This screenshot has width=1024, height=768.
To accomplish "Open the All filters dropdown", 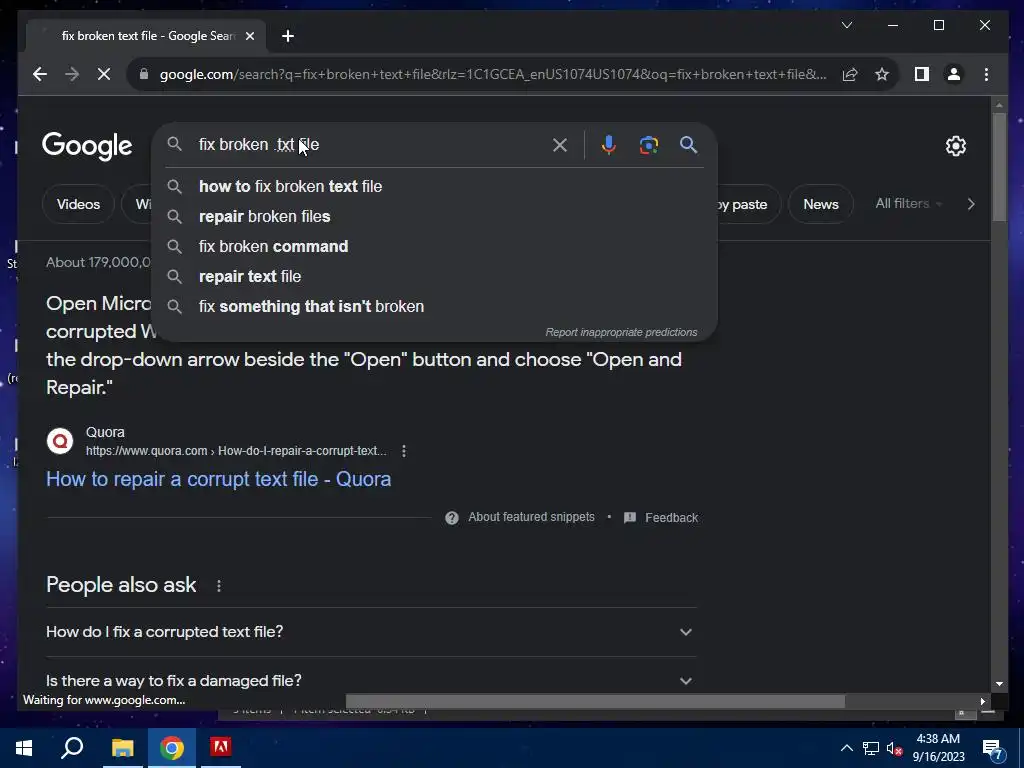I will [908, 204].
